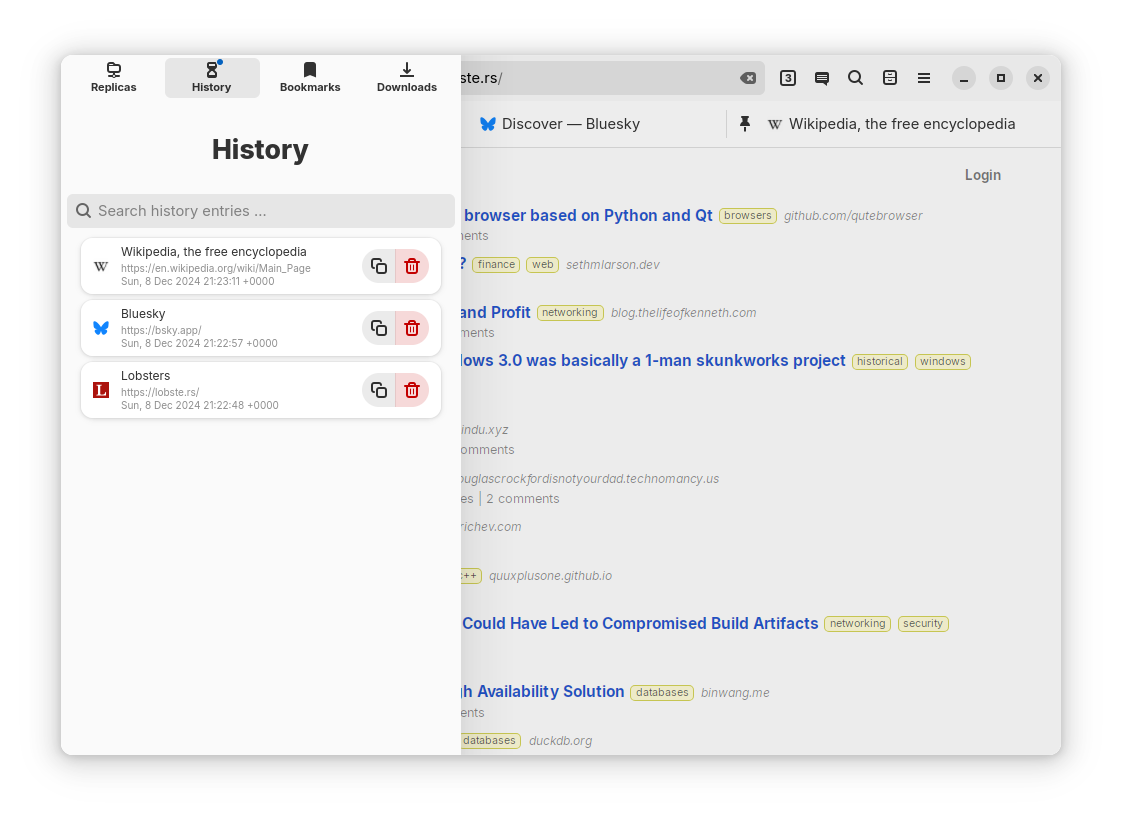
Task: Open the hamburger main menu
Action: tap(924, 78)
